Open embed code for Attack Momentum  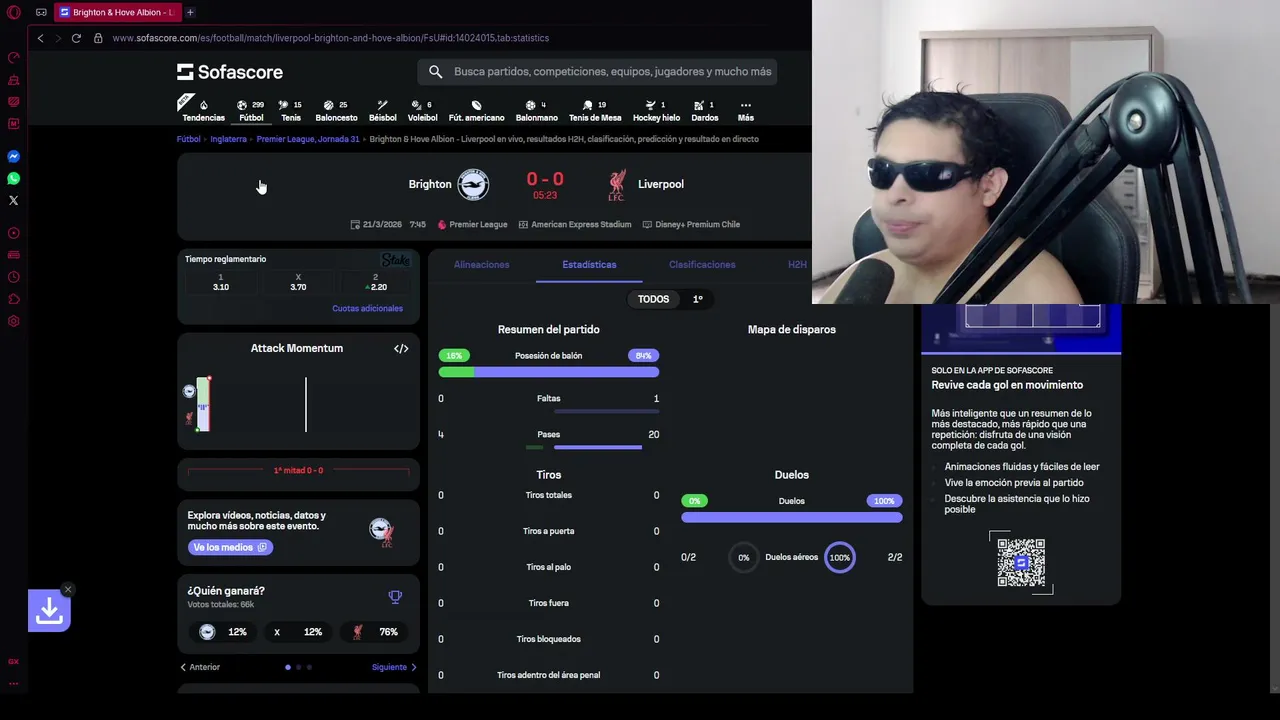point(401,348)
